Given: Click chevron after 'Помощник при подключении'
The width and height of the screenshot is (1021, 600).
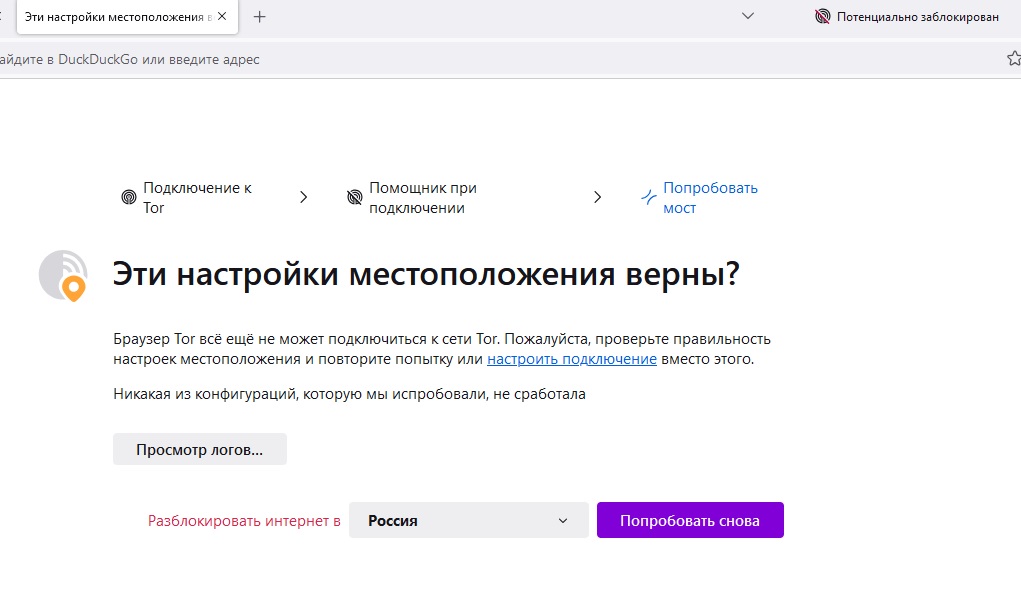Looking at the screenshot, I should tap(598, 197).
